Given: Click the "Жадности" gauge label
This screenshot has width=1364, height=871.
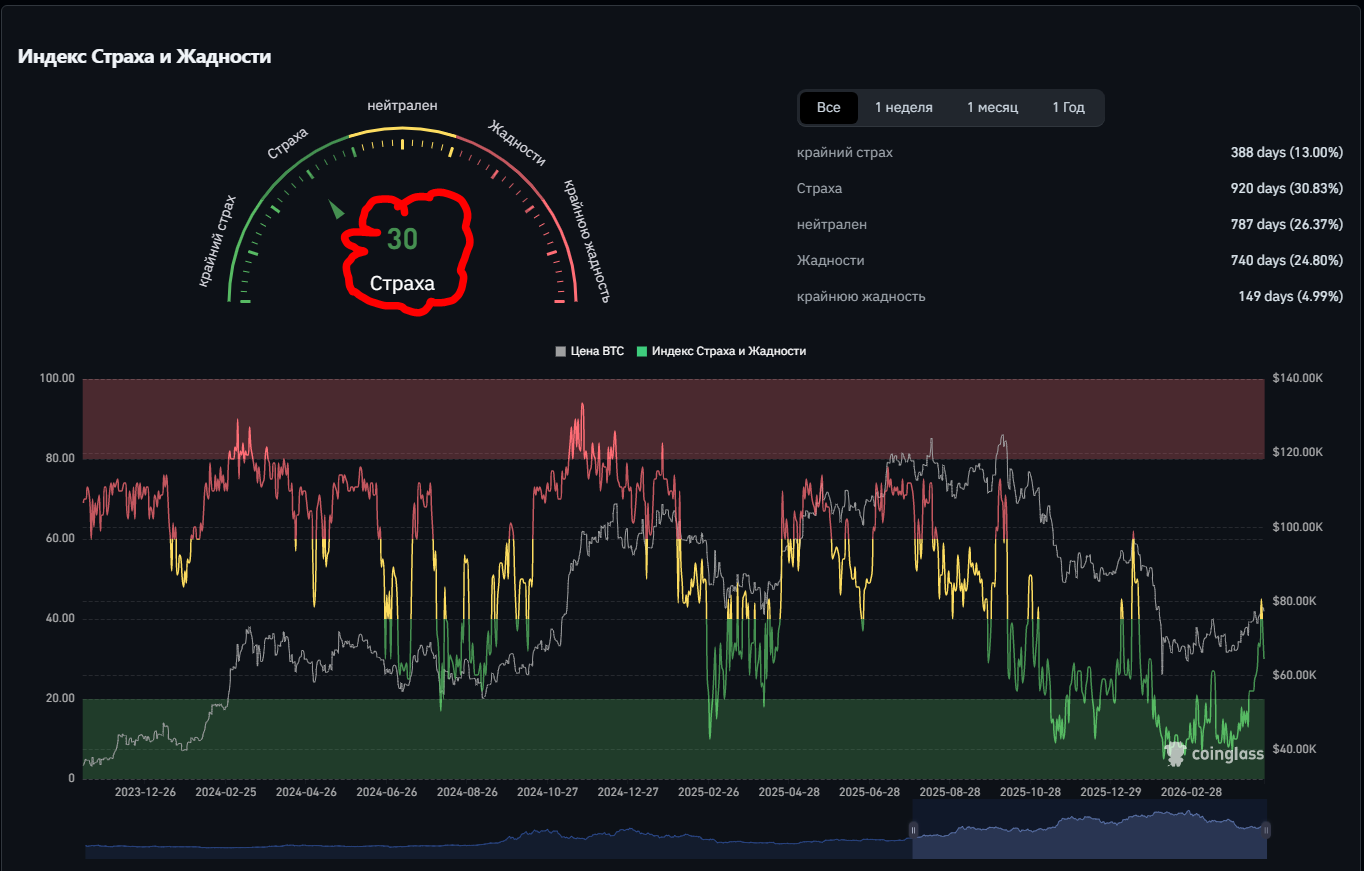Looking at the screenshot, I should coord(516,143).
